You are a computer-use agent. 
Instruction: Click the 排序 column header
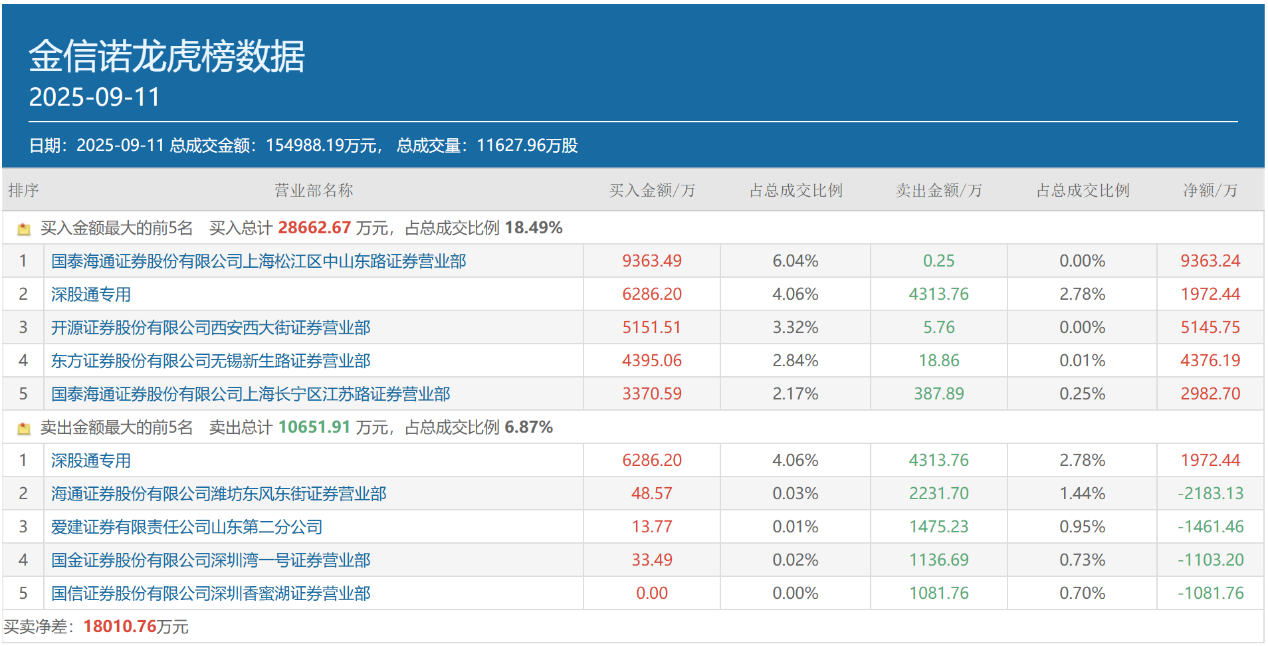23,190
